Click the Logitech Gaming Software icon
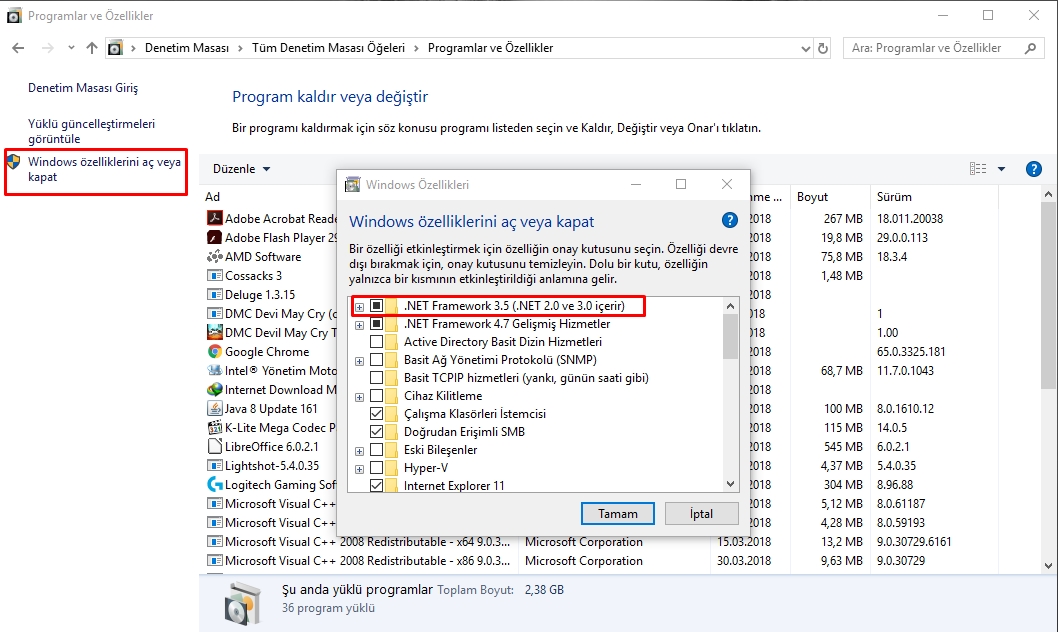Screen dimensions: 1058x632 (x=215, y=484)
